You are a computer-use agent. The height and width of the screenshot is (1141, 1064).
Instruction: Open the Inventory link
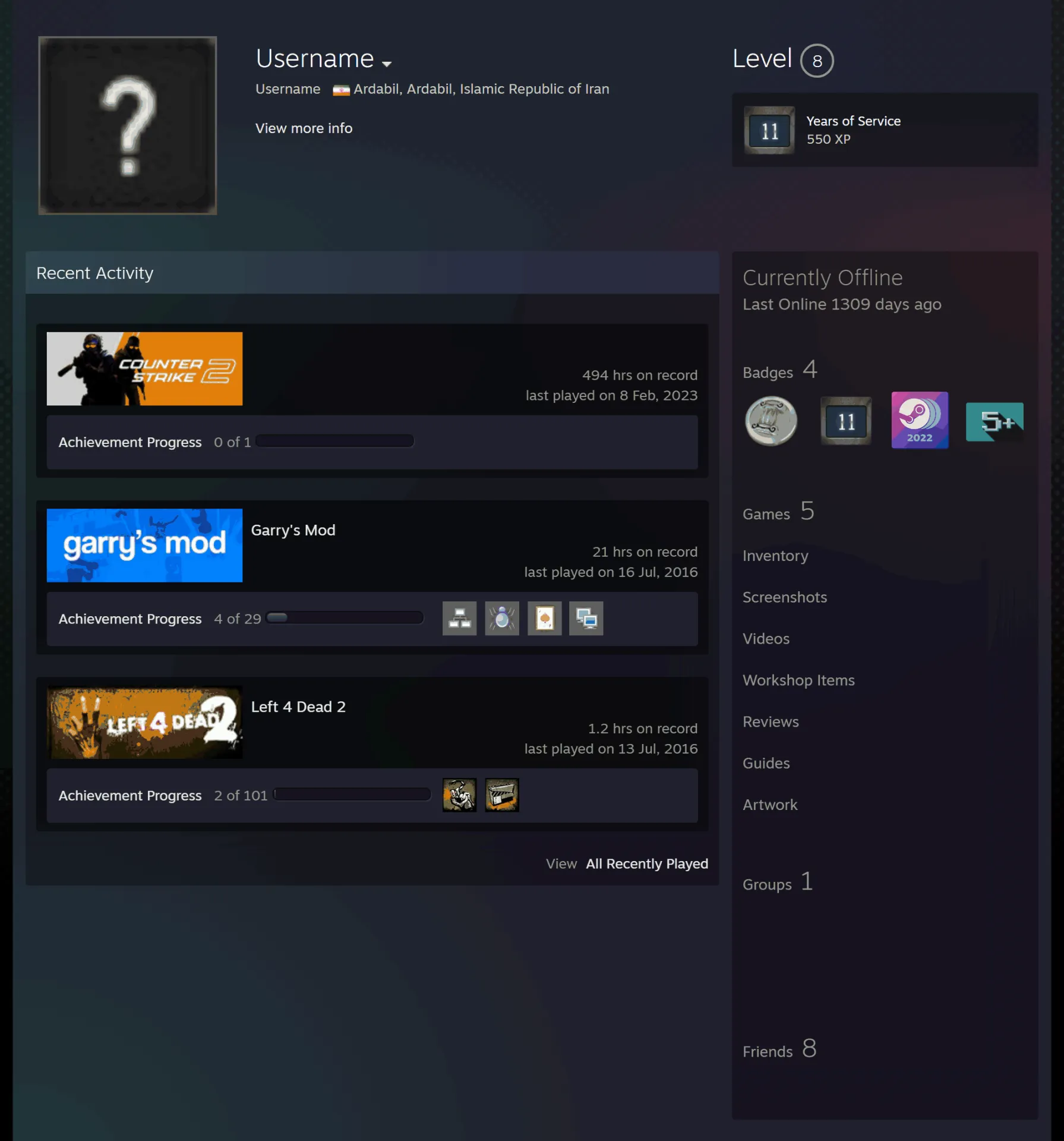(x=775, y=556)
